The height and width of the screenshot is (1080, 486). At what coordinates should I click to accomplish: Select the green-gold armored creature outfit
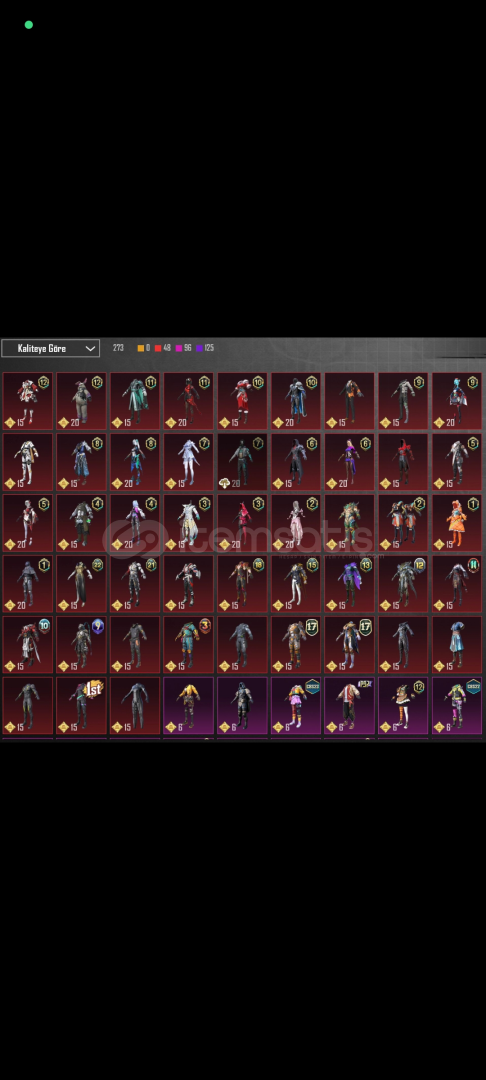point(350,523)
